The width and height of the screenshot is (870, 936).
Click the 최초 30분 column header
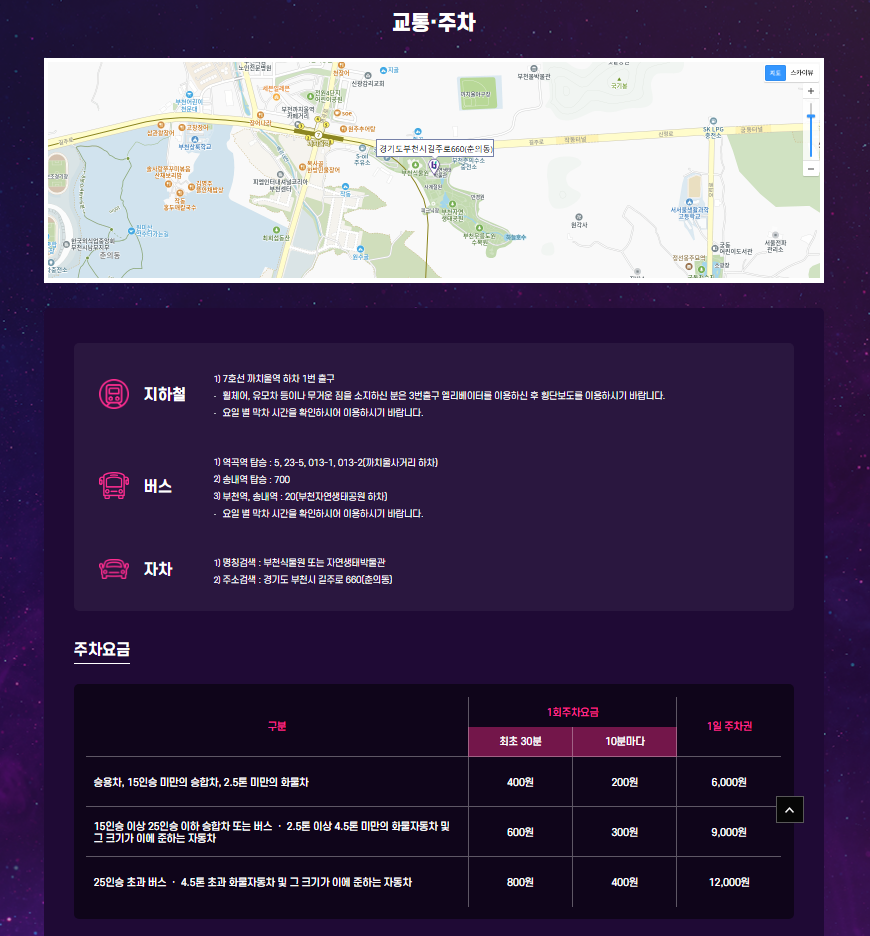pyautogui.click(x=520, y=742)
